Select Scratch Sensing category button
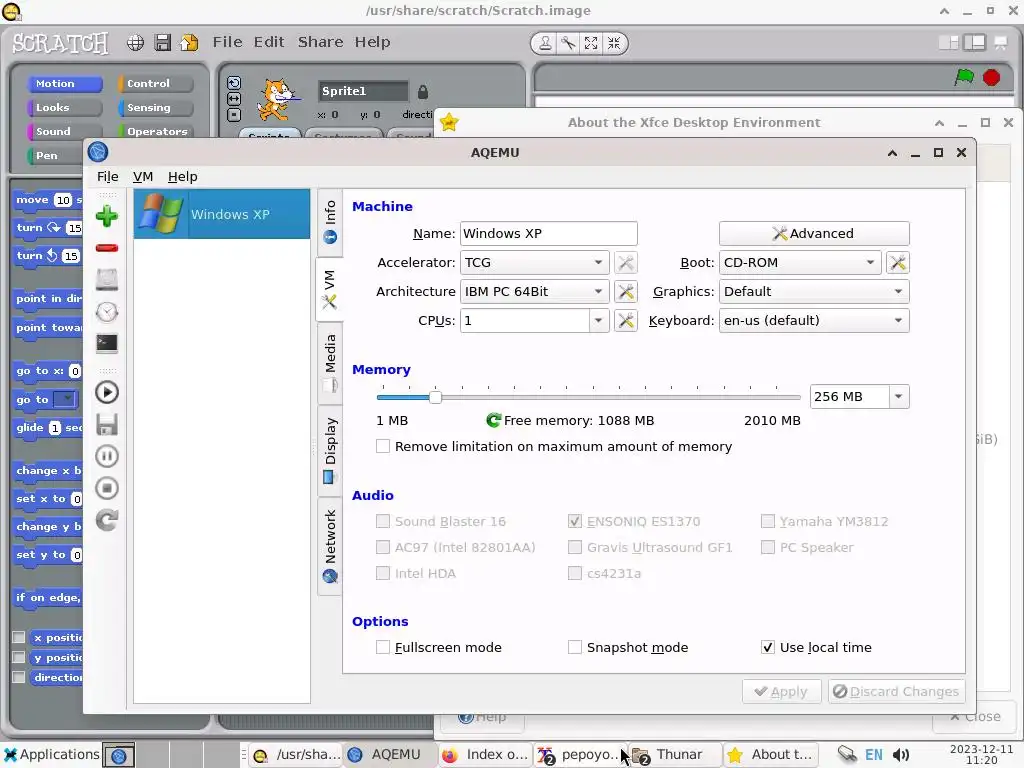Screen dimensions: 1024x768 155,107
